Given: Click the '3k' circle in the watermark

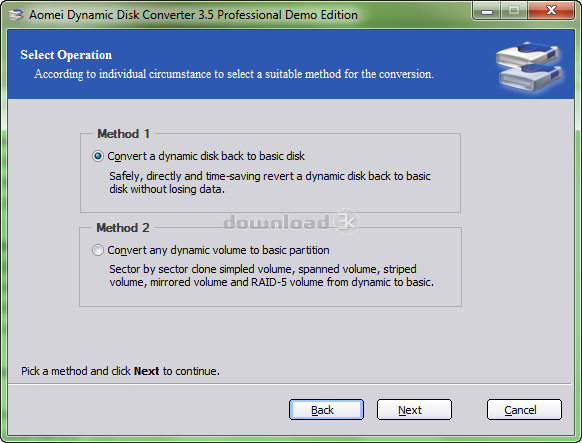Looking at the screenshot, I should pyautogui.click(x=346, y=221).
